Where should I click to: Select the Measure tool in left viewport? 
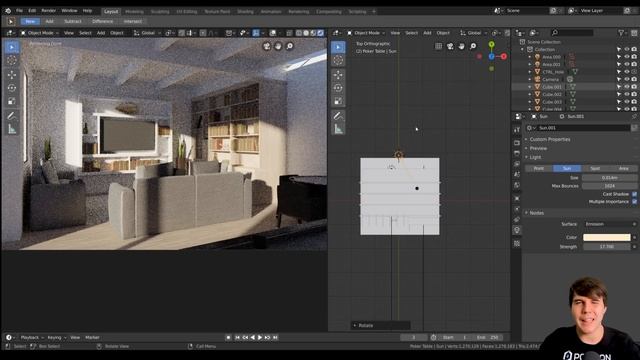(12, 129)
